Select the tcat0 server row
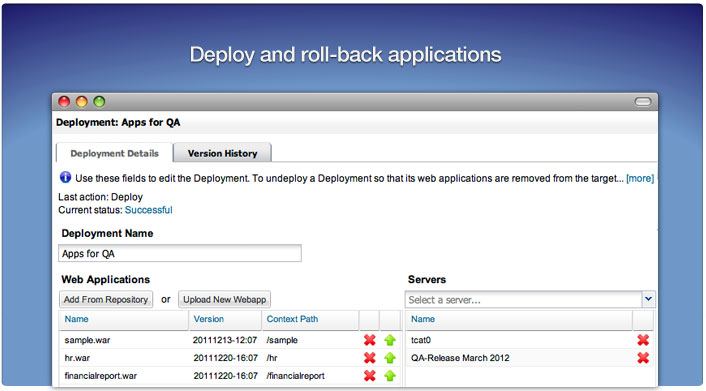Viewport: 706px width, 391px height. [x=529, y=340]
